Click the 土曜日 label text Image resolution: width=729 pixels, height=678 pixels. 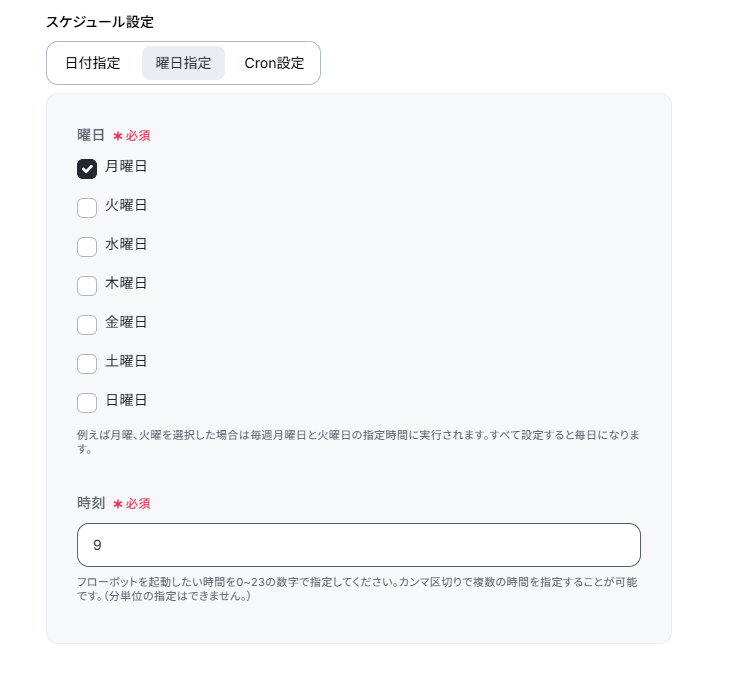pos(126,361)
